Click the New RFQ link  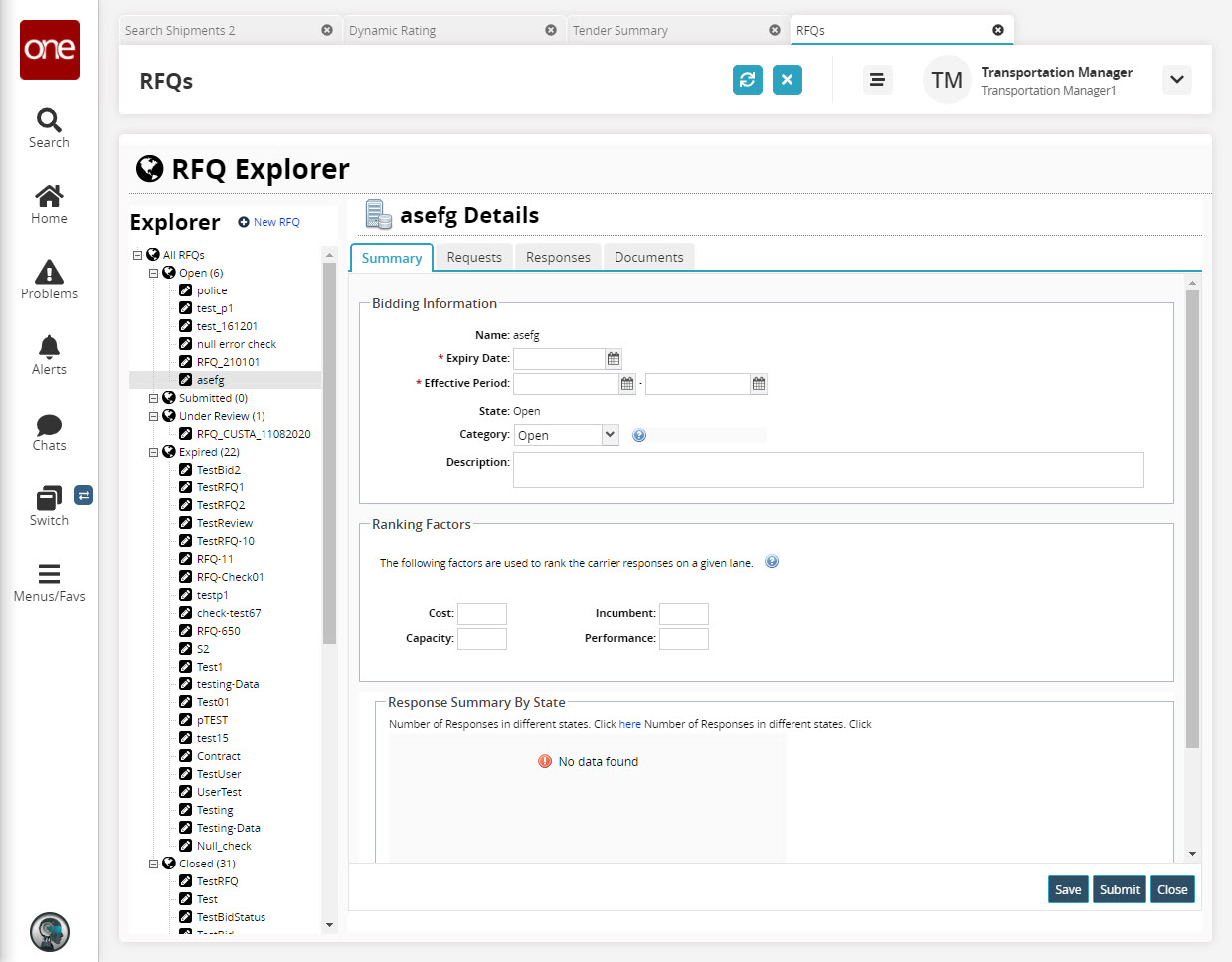click(269, 222)
